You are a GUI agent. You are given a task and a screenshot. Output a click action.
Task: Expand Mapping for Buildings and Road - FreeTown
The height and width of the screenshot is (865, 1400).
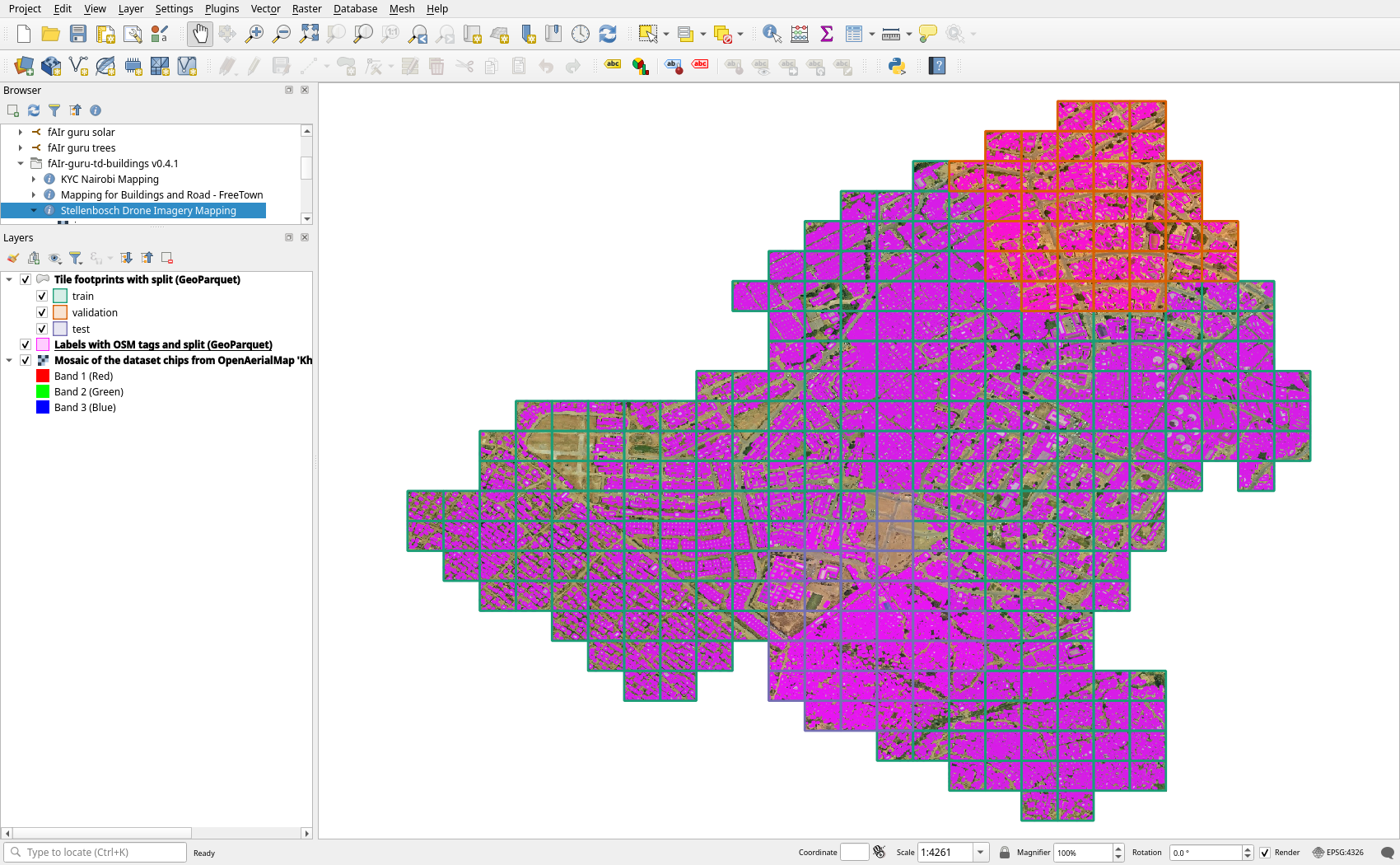[x=34, y=194]
